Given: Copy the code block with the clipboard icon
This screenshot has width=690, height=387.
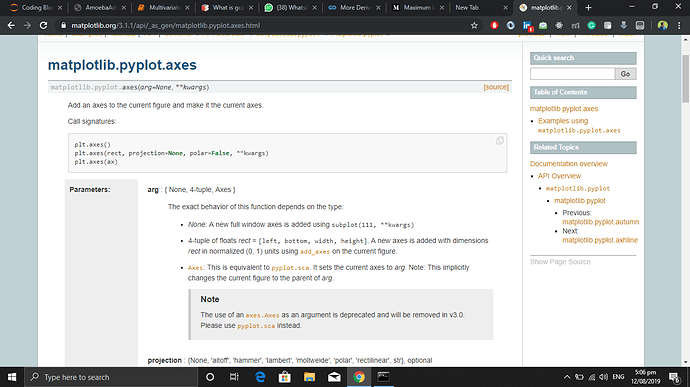Looking at the screenshot, I should coord(499,141).
